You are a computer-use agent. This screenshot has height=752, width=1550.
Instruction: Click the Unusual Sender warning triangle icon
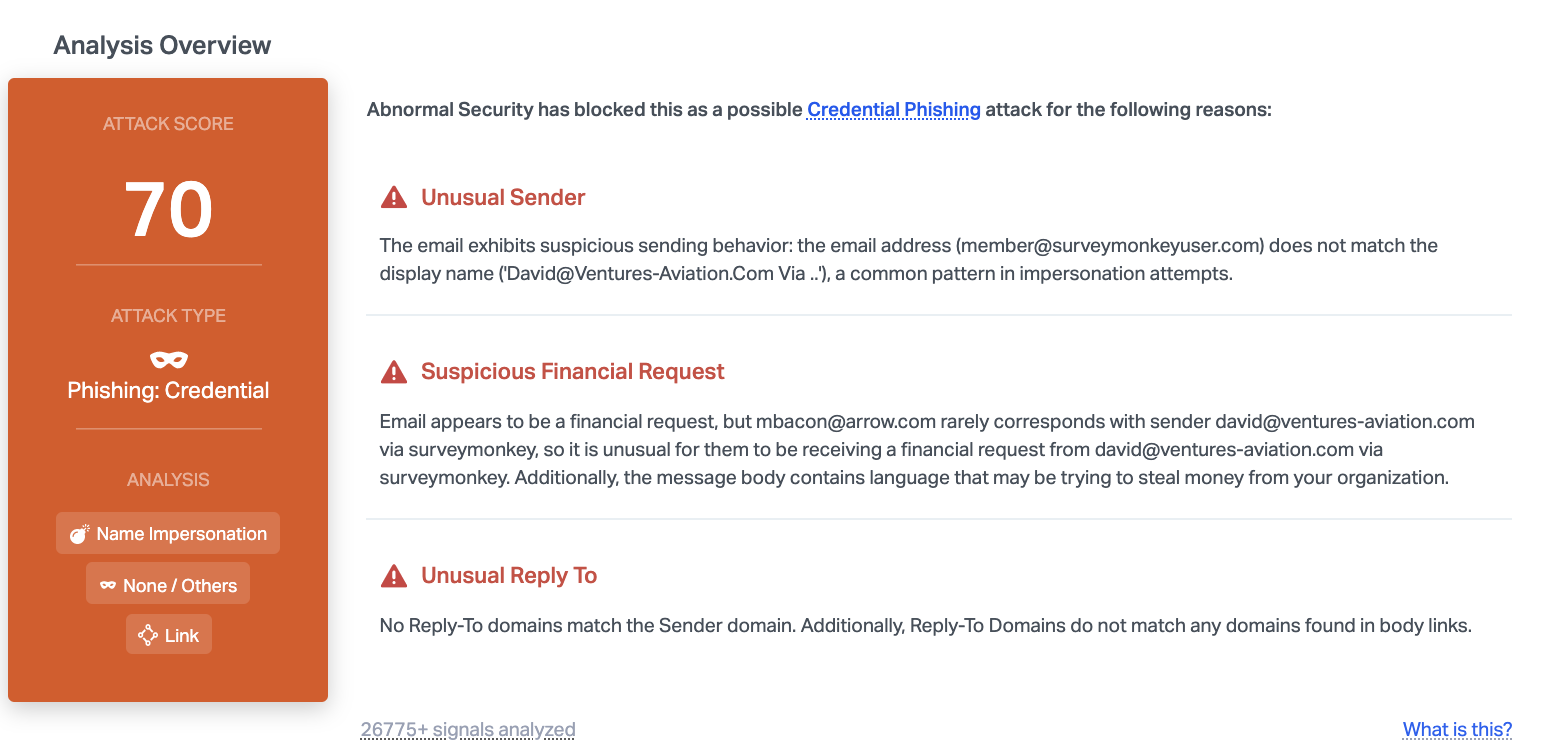tap(394, 197)
